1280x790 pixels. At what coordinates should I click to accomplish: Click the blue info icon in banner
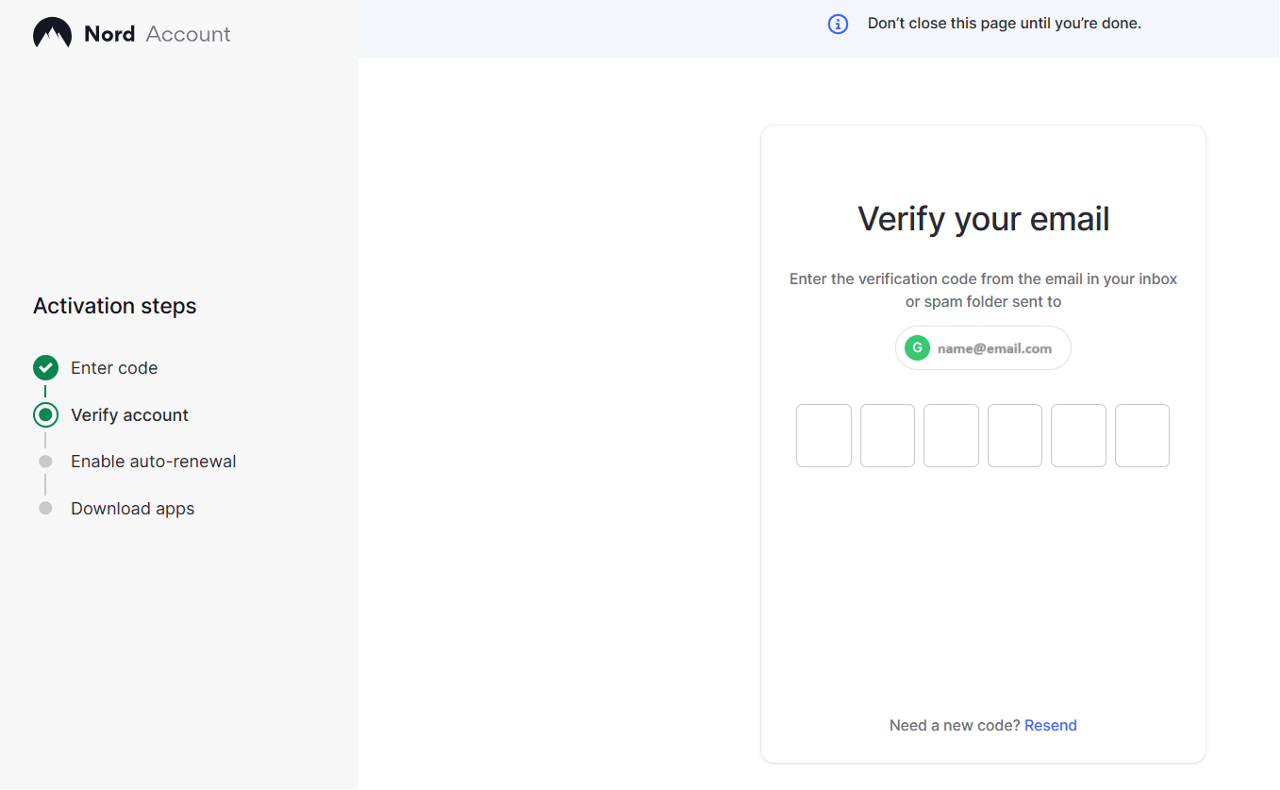[x=838, y=24]
